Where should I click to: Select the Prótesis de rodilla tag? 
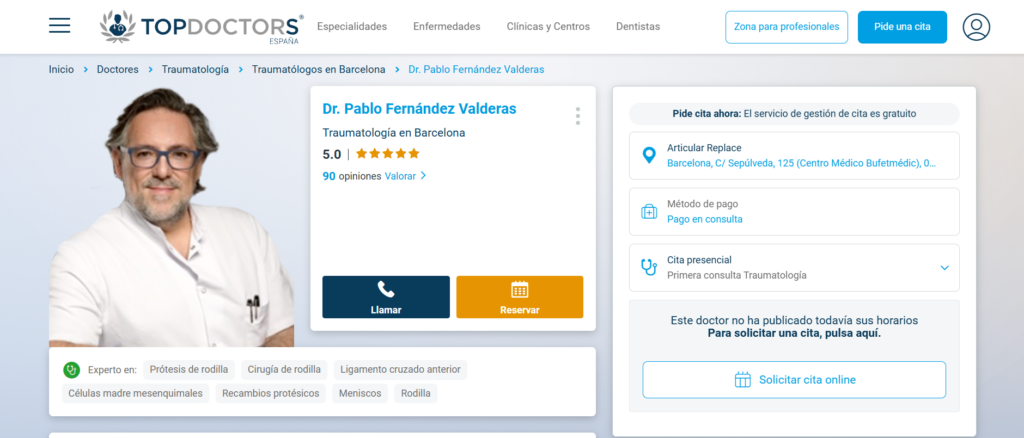189,370
